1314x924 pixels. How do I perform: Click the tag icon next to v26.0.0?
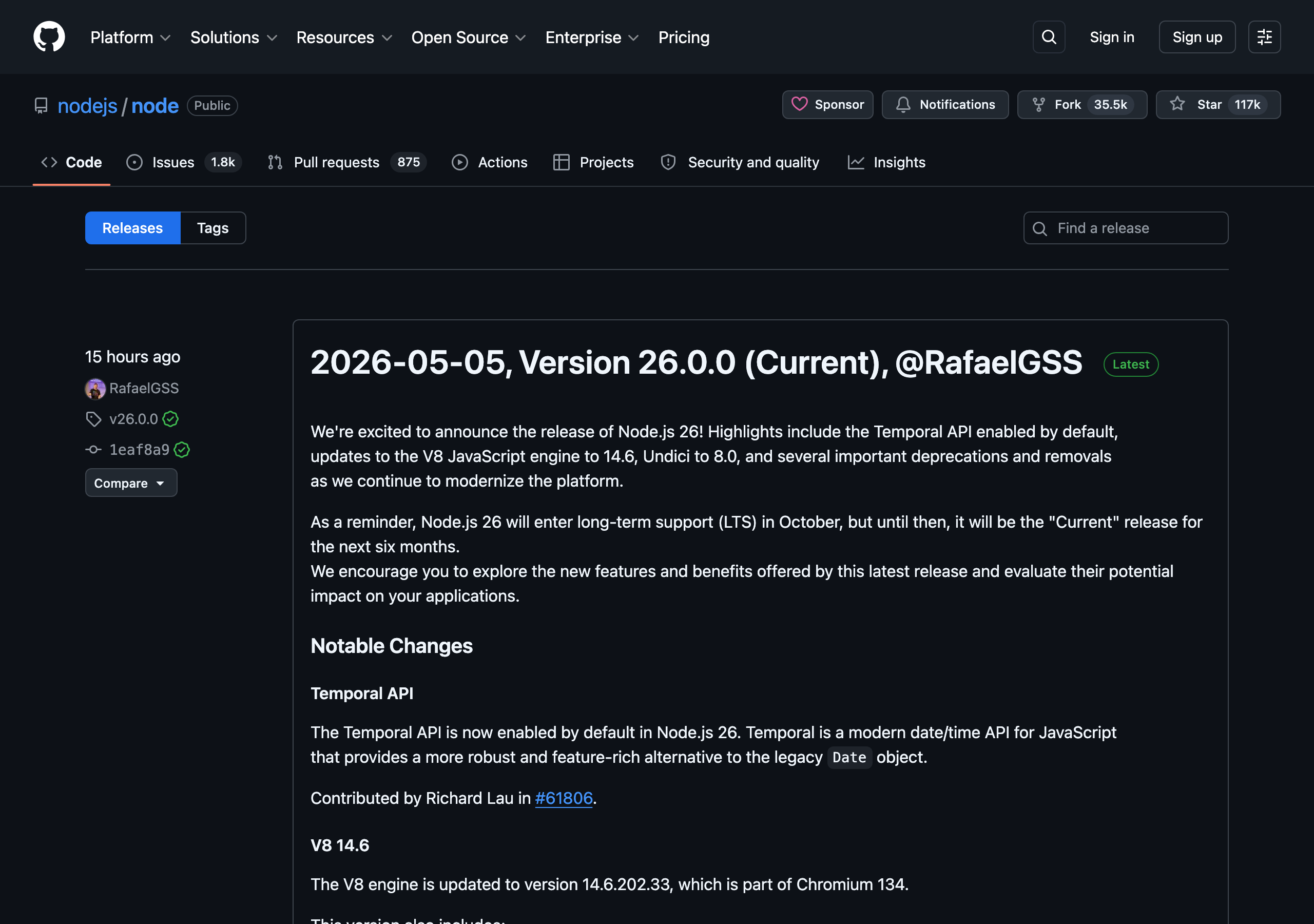93,419
